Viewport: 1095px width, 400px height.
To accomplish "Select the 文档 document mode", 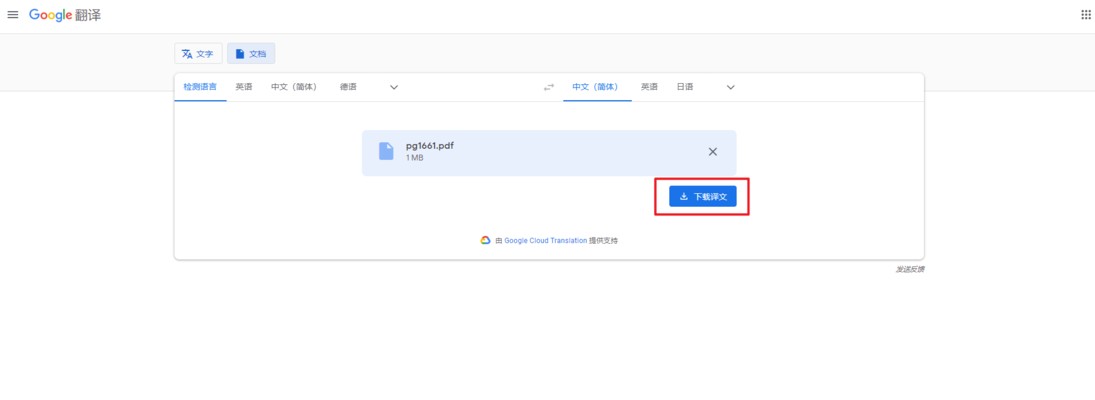I will click(251, 54).
